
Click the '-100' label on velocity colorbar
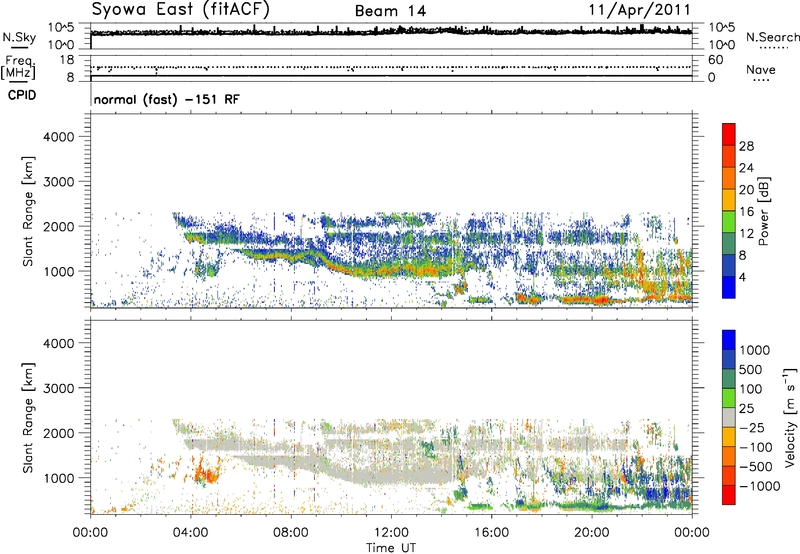[756, 447]
